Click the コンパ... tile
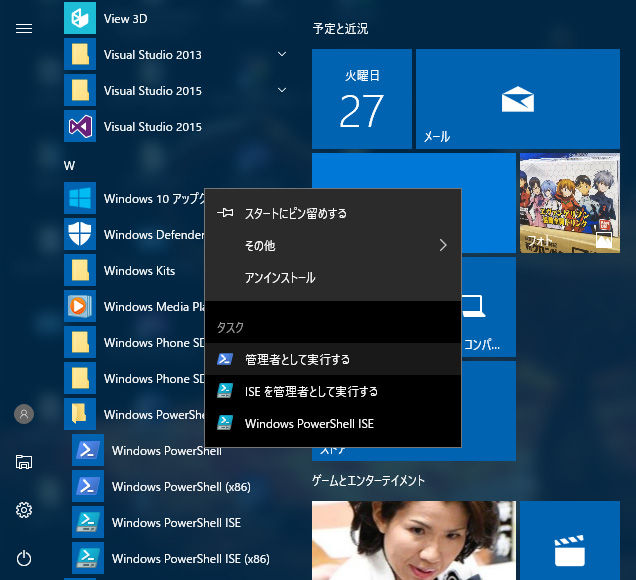Viewport: 636px width, 580px height. 488,307
